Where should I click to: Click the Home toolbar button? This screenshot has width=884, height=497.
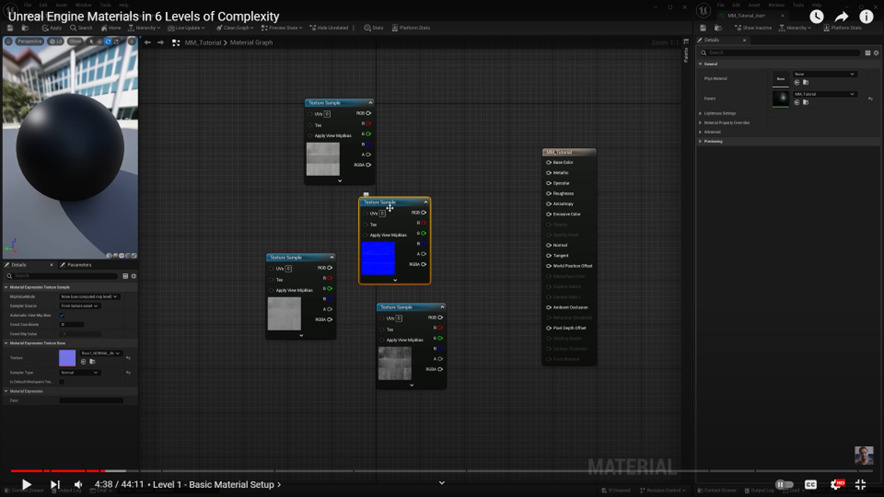click(x=110, y=28)
